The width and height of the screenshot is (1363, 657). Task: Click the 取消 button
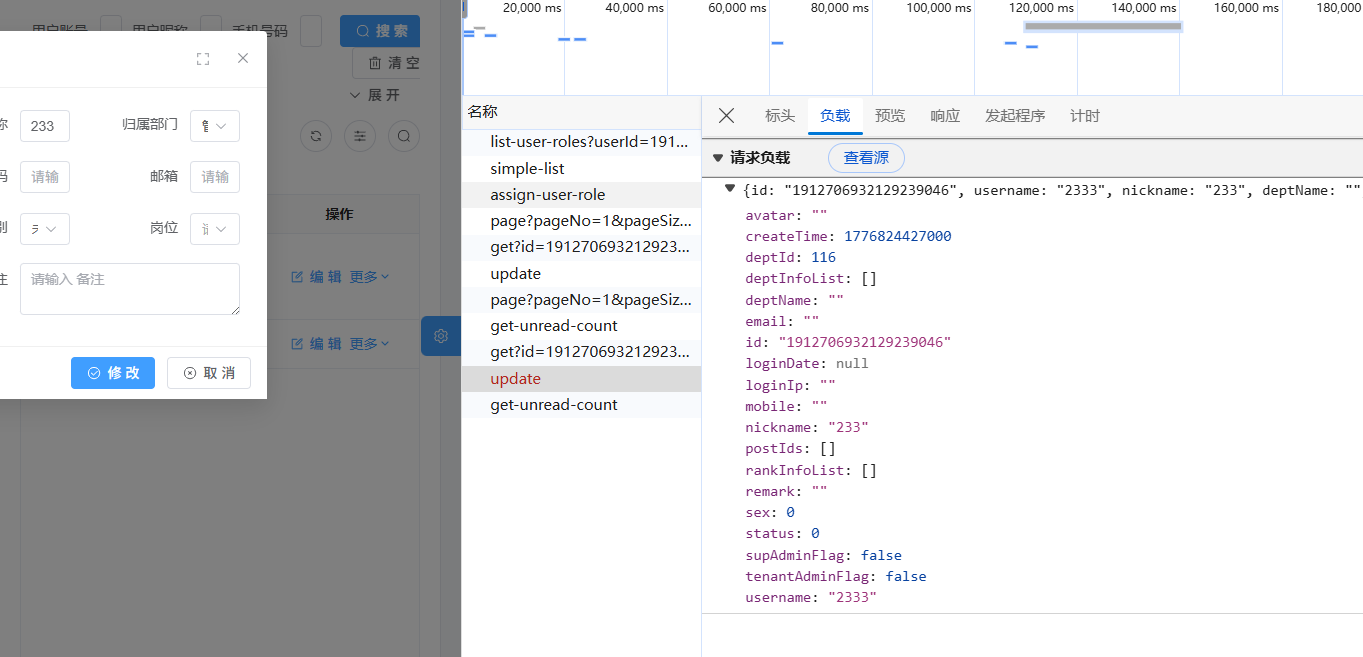(x=209, y=373)
